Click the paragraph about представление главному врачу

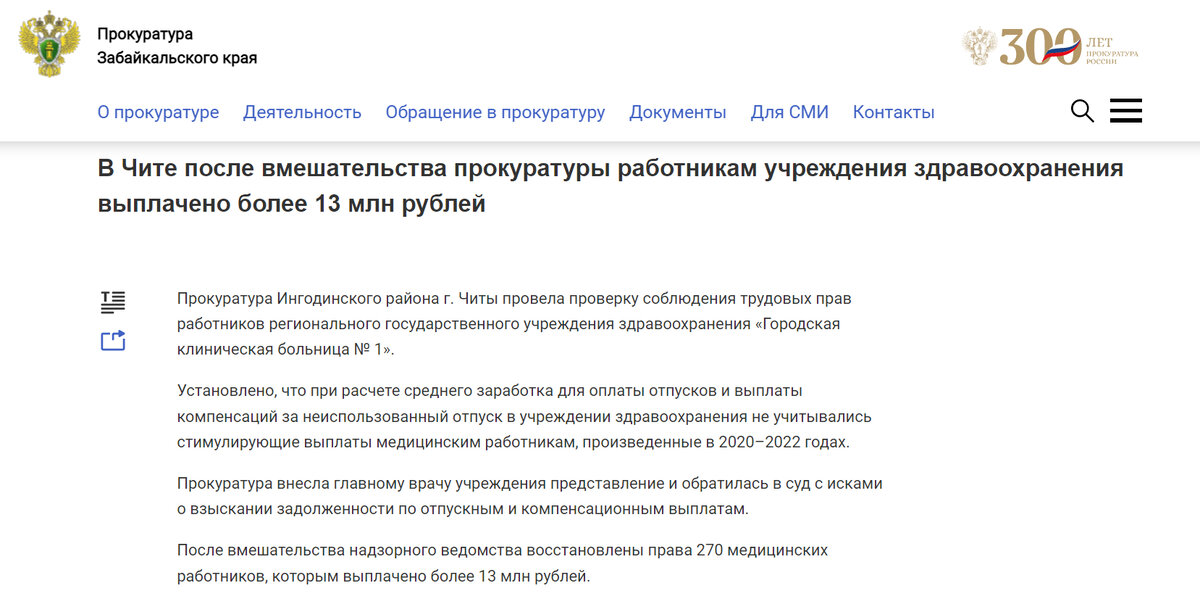[x=530, y=496]
